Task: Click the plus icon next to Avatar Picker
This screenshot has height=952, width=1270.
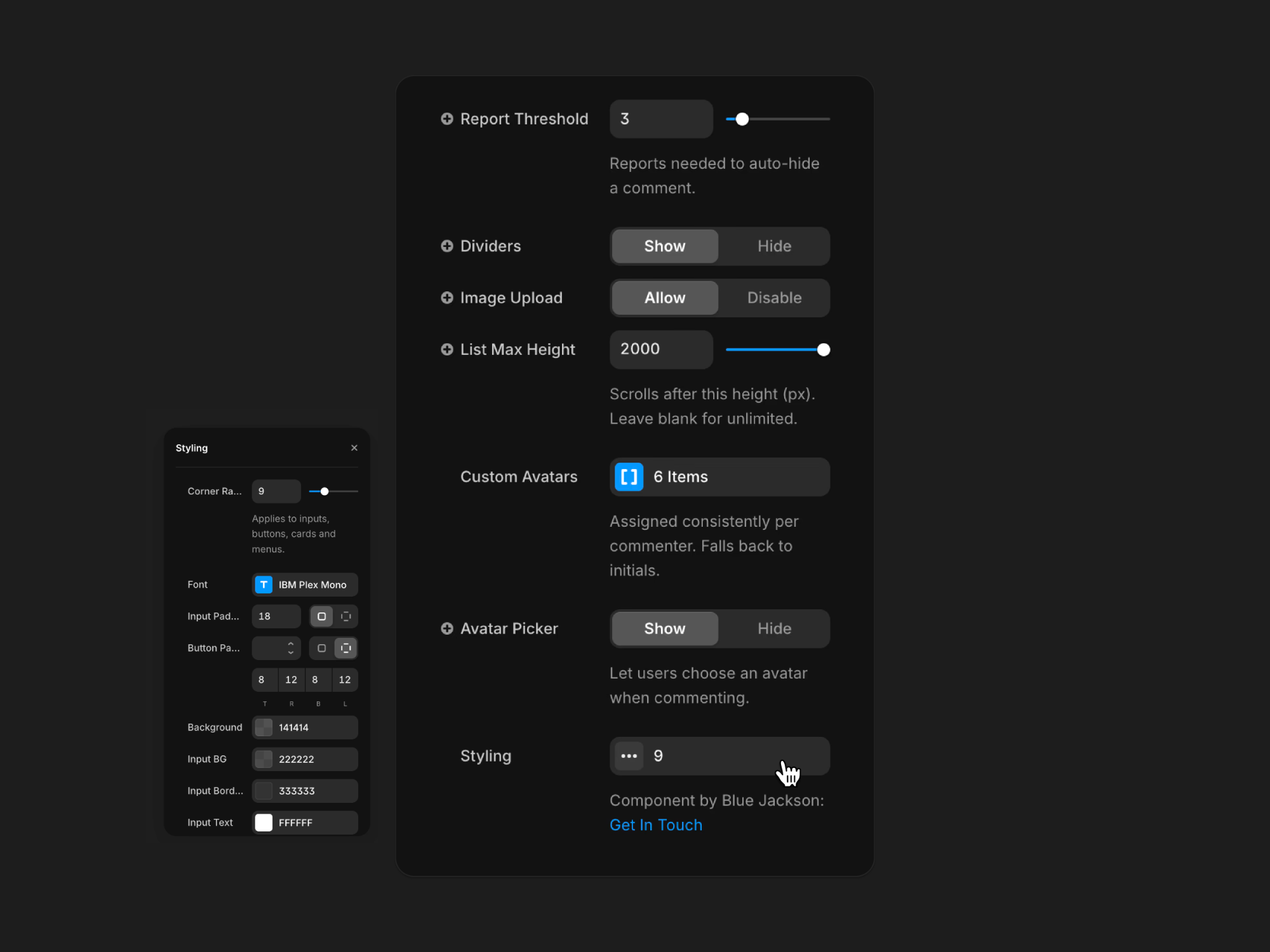Action: click(447, 628)
